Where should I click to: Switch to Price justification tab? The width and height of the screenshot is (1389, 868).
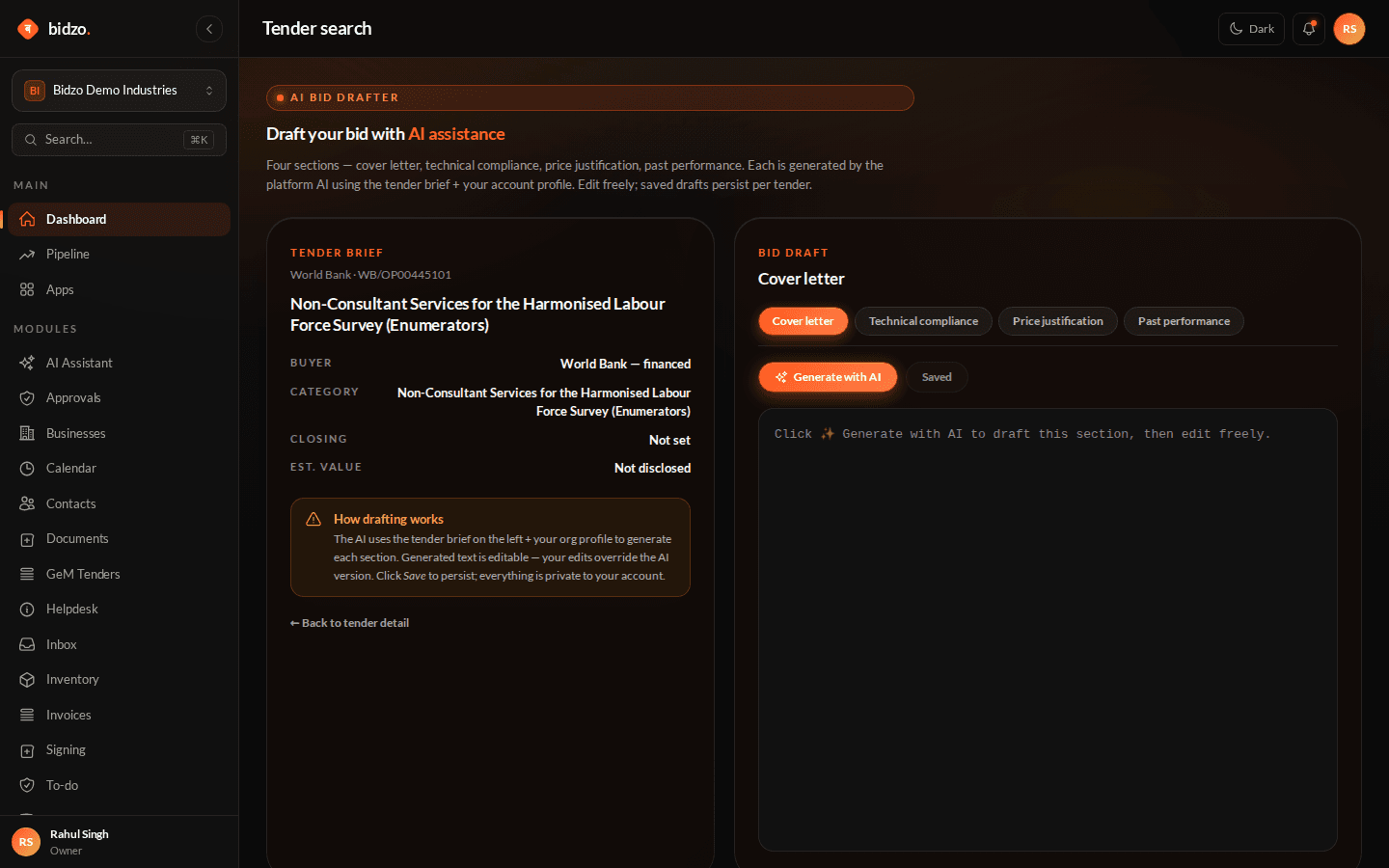click(1057, 321)
